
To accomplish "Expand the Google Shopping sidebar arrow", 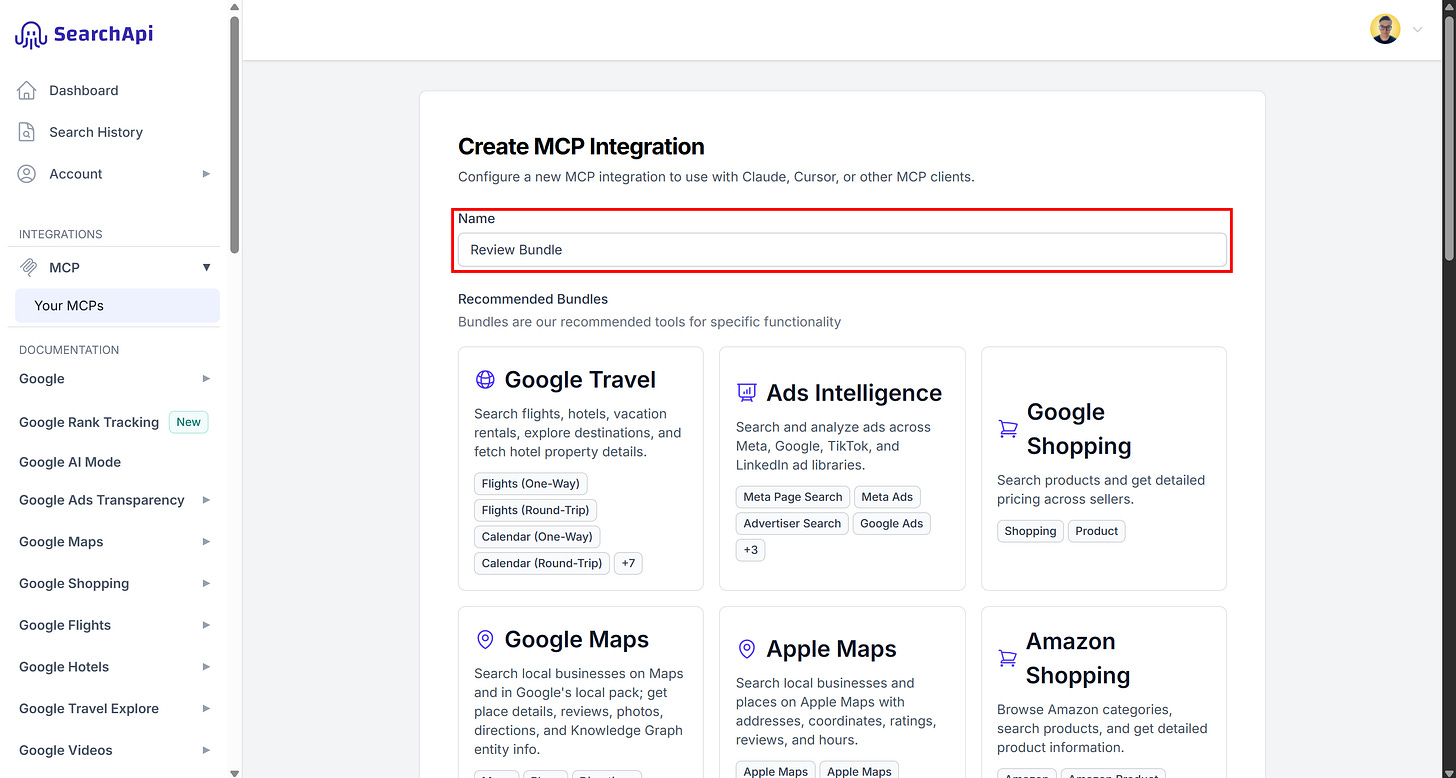I will tap(206, 584).
